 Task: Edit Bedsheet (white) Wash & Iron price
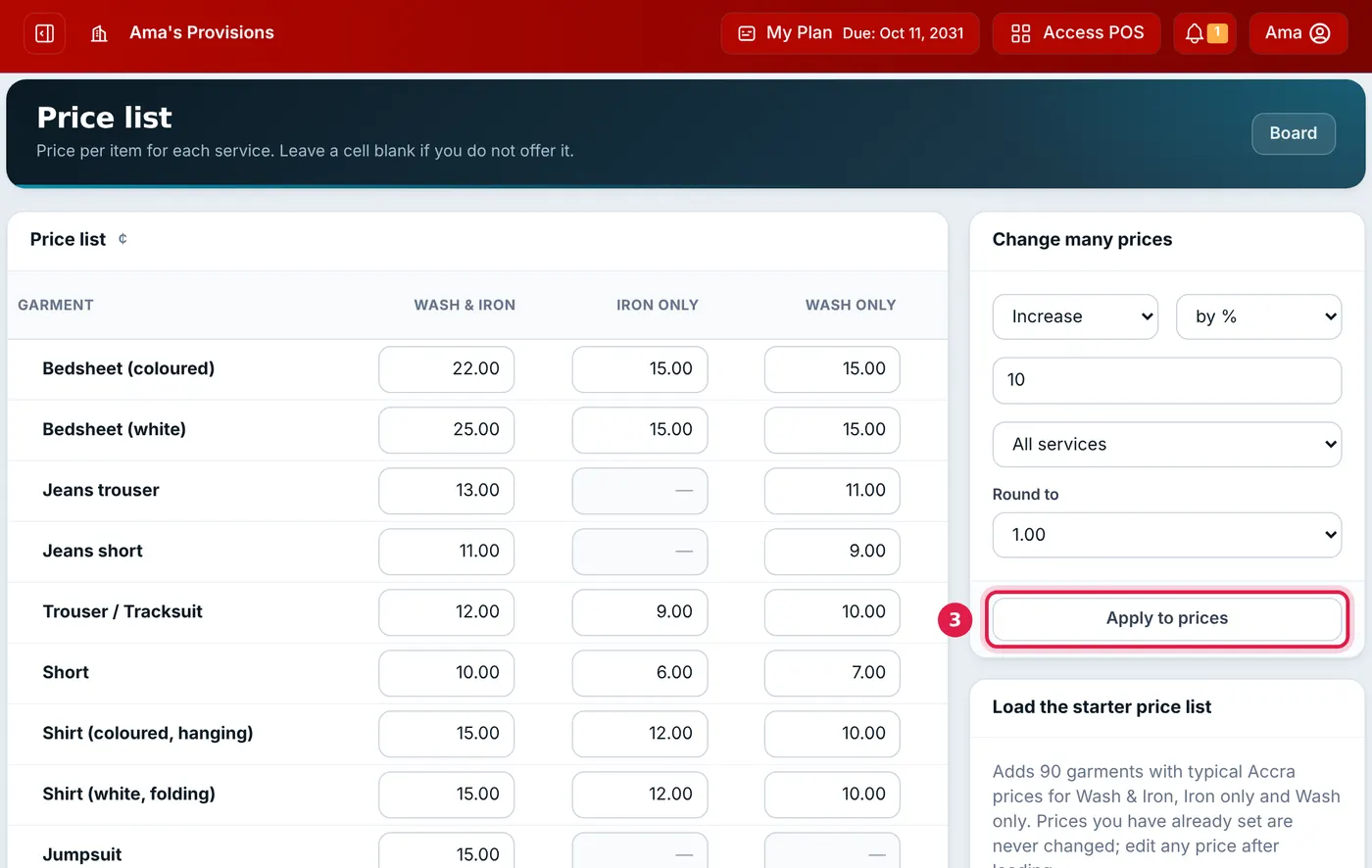(x=447, y=430)
